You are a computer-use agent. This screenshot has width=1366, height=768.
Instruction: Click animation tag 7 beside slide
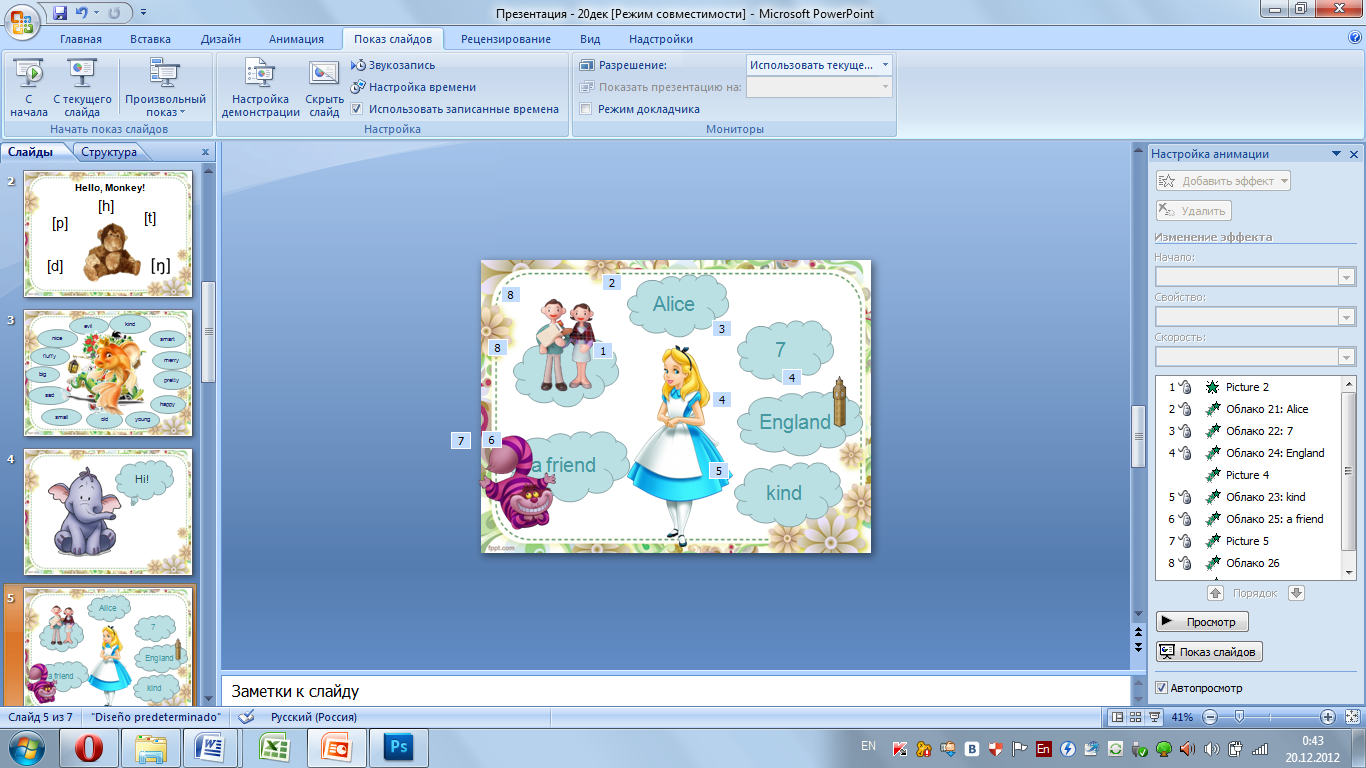coord(461,440)
